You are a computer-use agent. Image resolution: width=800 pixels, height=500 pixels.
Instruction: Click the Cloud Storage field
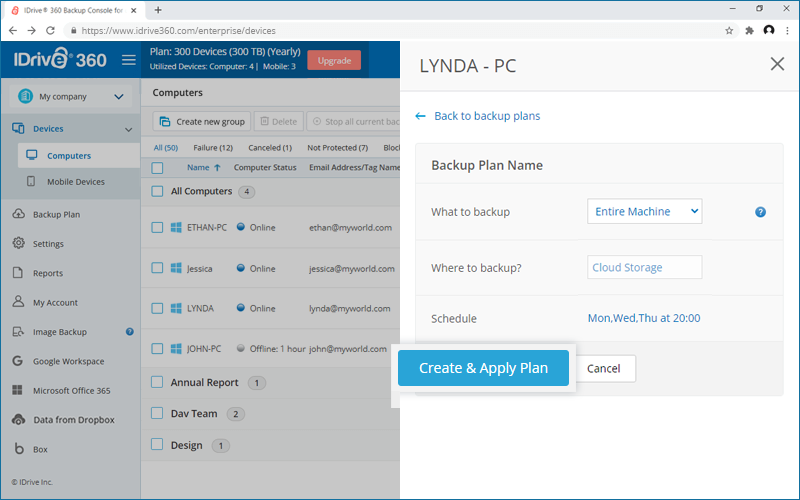click(x=644, y=267)
